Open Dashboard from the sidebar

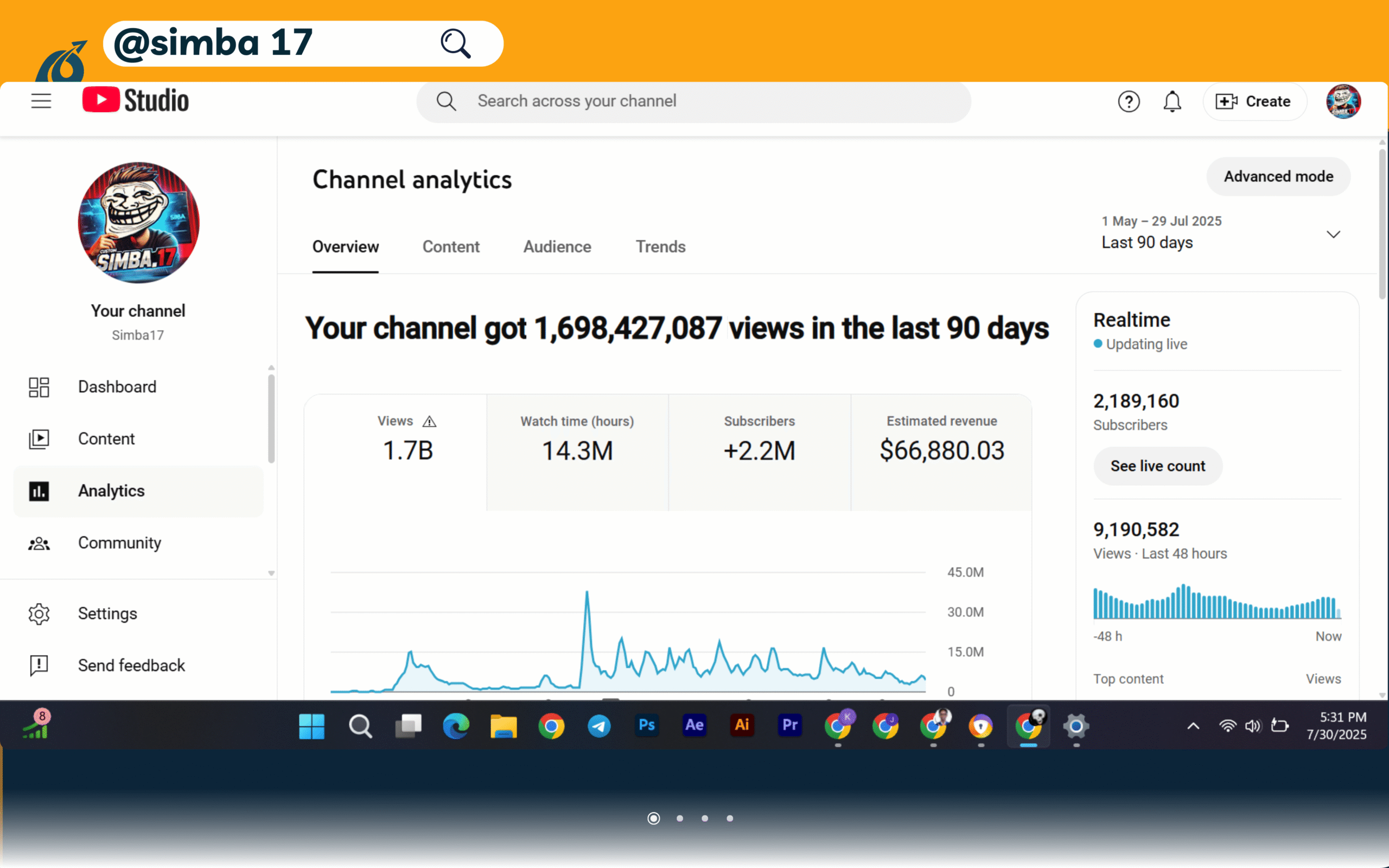pyautogui.click(x=138, y=387)
